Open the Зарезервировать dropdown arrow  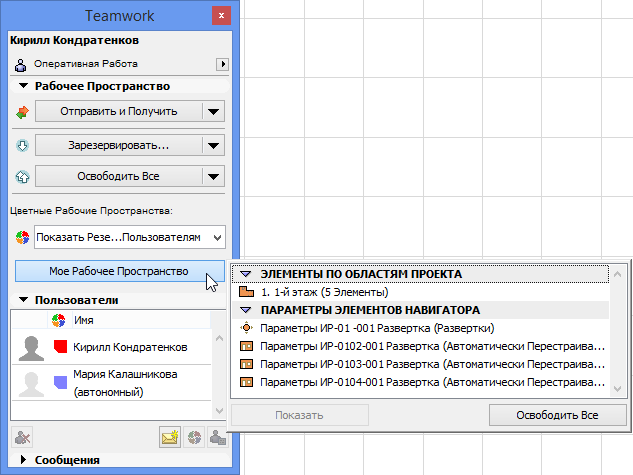214,145
